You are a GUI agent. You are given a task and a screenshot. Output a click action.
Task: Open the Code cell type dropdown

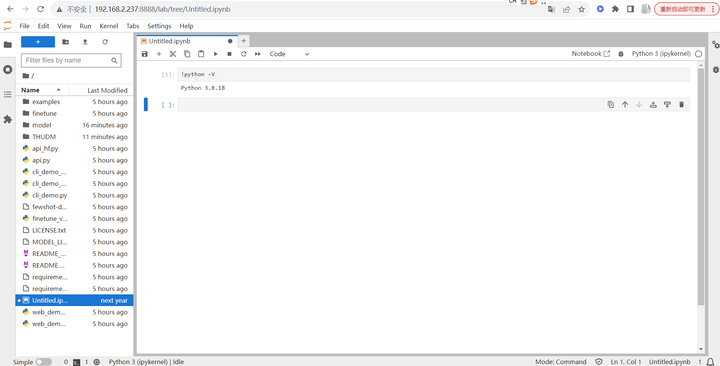pyautogui.click(x=289, y=54)
